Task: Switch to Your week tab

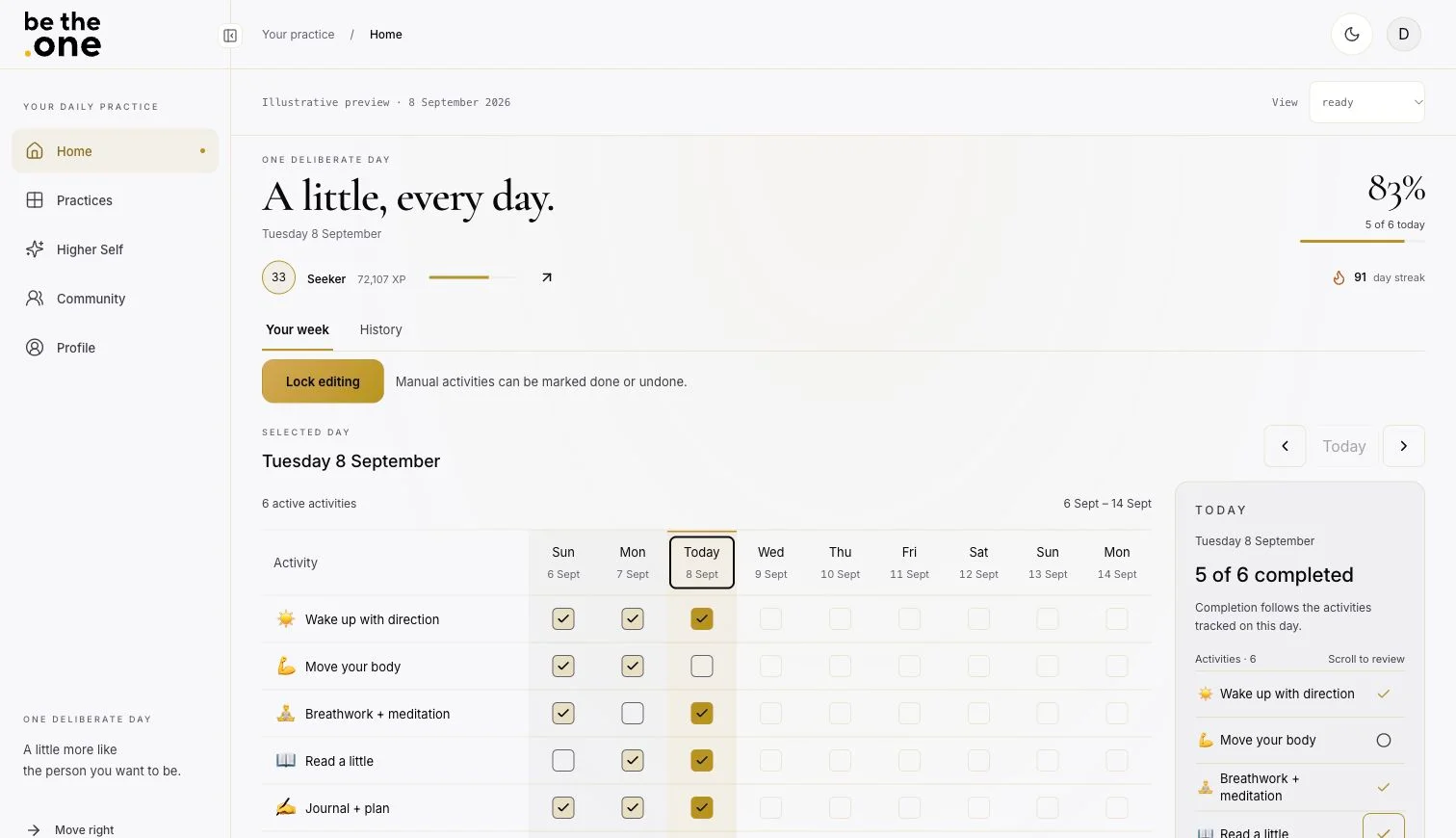Action: [x=298, y=330]
